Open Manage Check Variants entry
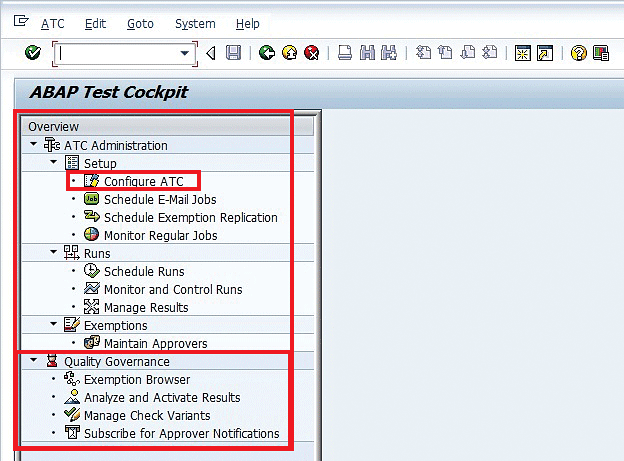Screen dimensions: 624x461 coord(147,416)
